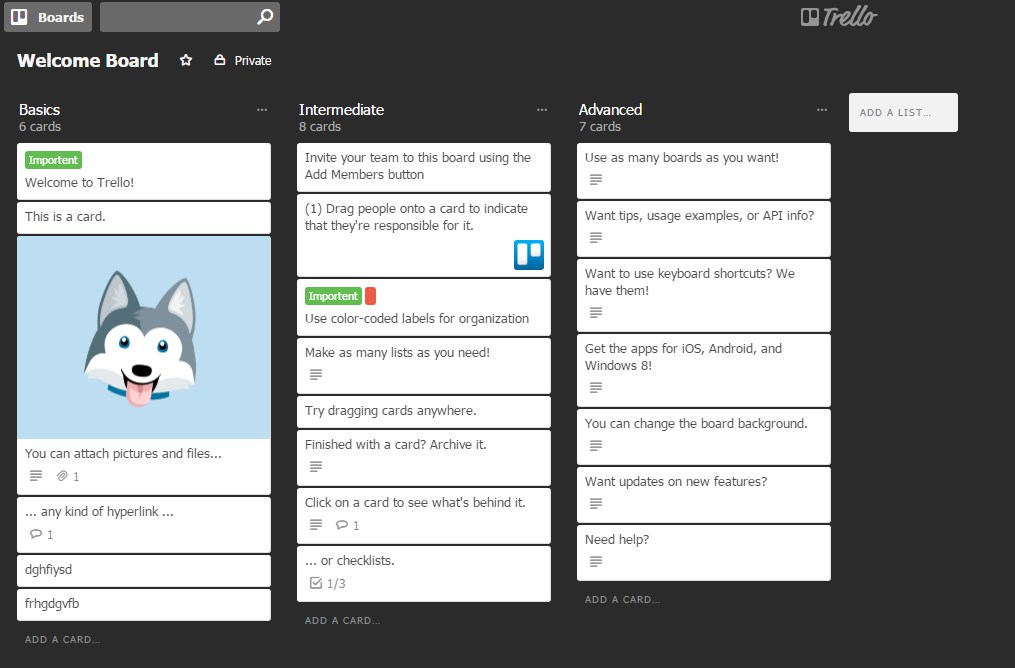Open Finished with a card? Archive it.
1015x668 pixels.
tap(423, 458)
